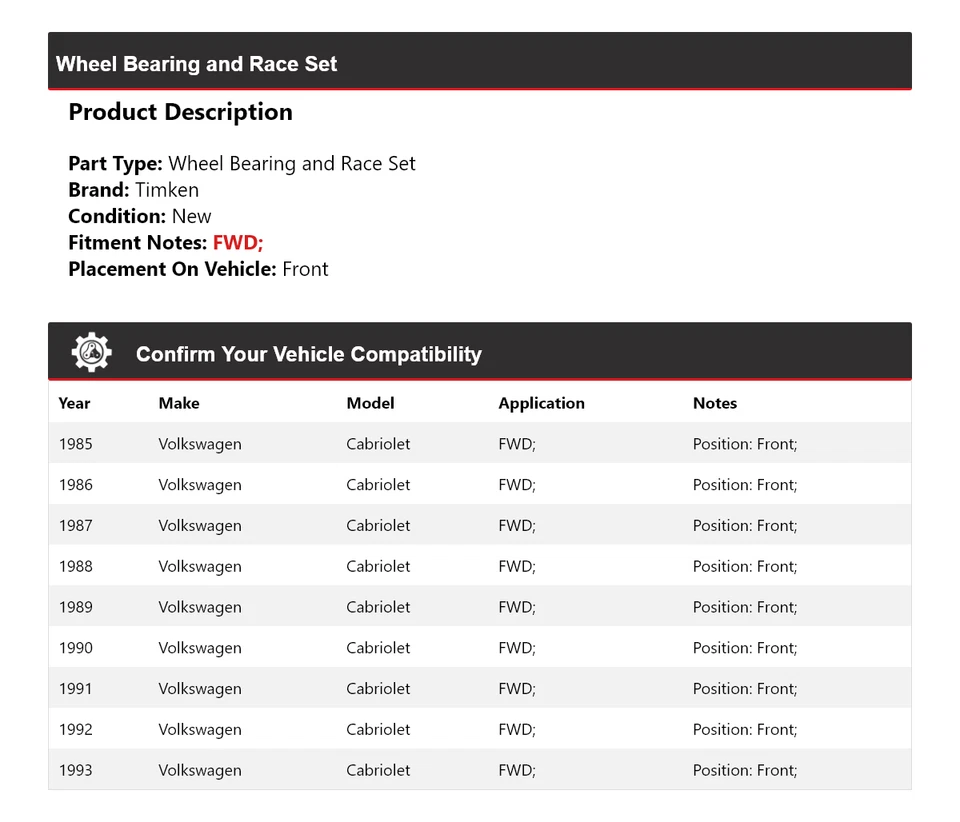This screenshot has height=822, width=960.
Task: Click the Year column header
Action: tap(74, 403)
